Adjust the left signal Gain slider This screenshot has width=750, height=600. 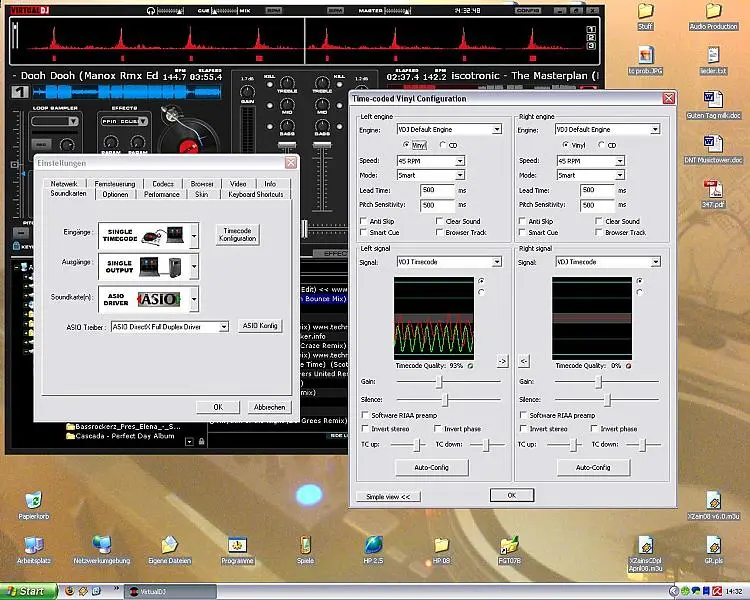coord(438,382)
